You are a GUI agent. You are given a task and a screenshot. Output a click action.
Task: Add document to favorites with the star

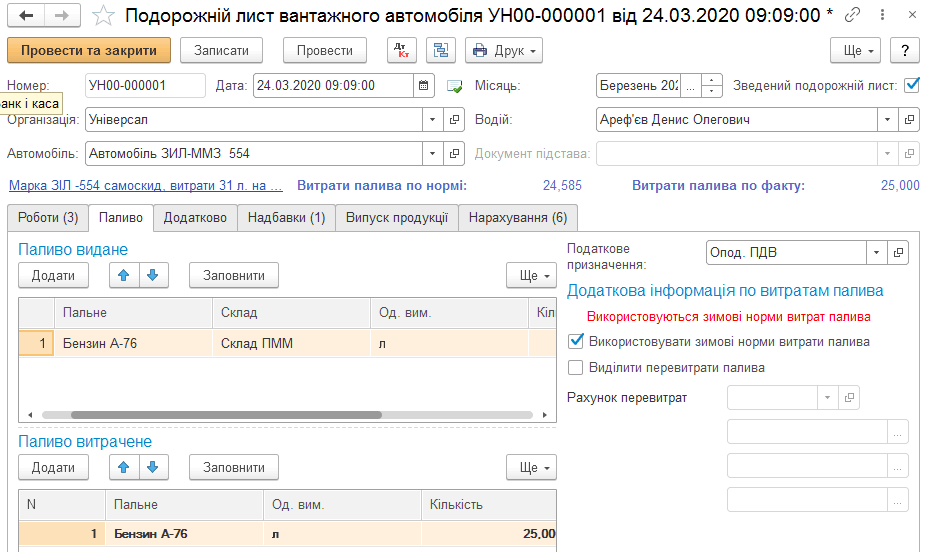point(103,16)
